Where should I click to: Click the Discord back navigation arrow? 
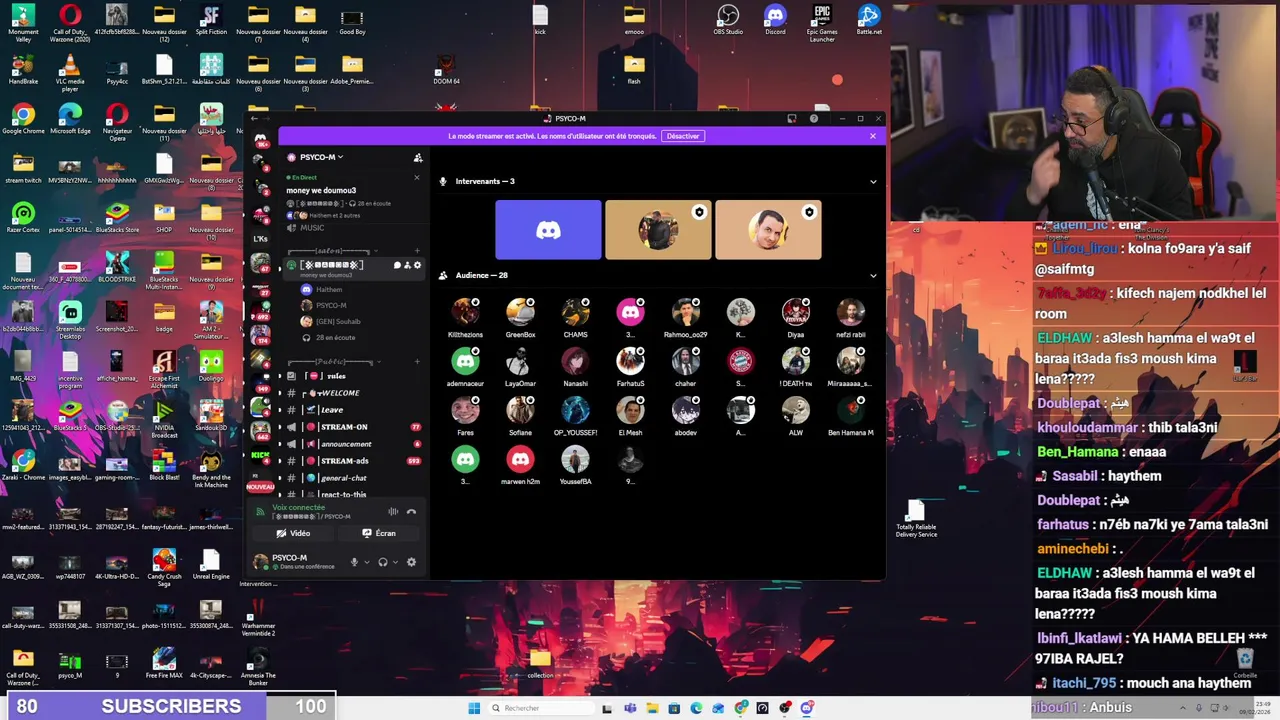pyautogui.click(x=255, y=119)
